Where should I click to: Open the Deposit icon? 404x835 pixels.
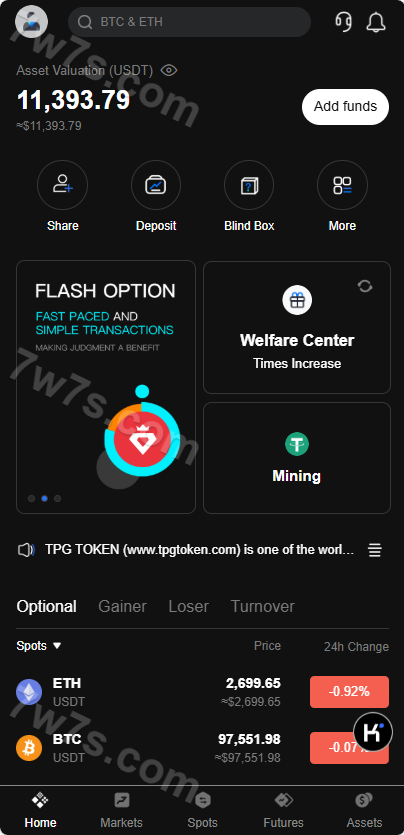156,185
